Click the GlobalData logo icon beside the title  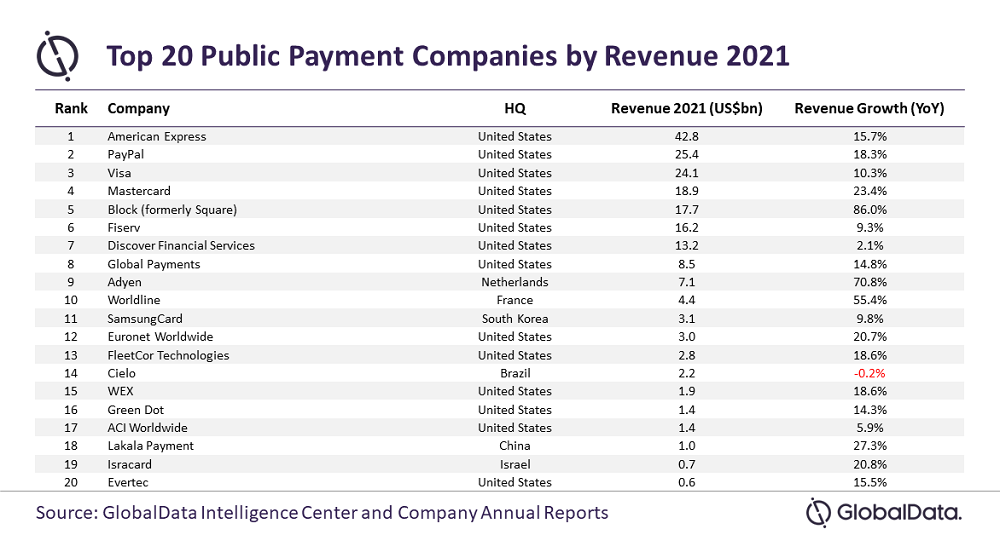[57, 55]
